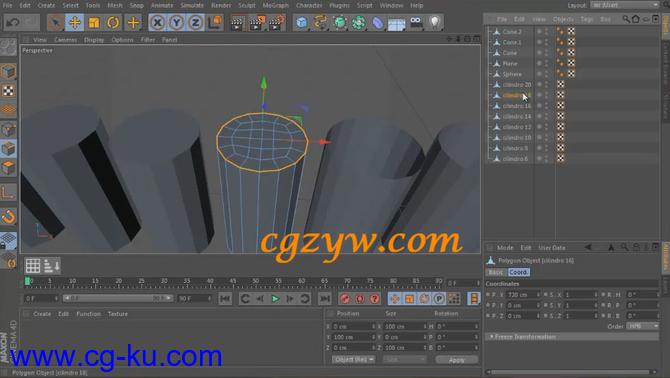Open the Layout dropdown
Image resolution: width=670 pixels, height=378 pixels.
pyautogui.click(x=625, y=5)
